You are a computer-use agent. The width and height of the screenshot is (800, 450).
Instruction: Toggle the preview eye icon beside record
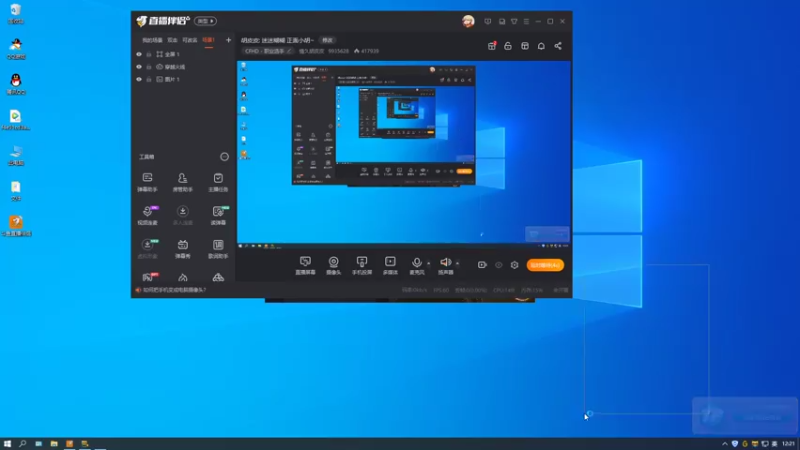[x=498, y=265]
